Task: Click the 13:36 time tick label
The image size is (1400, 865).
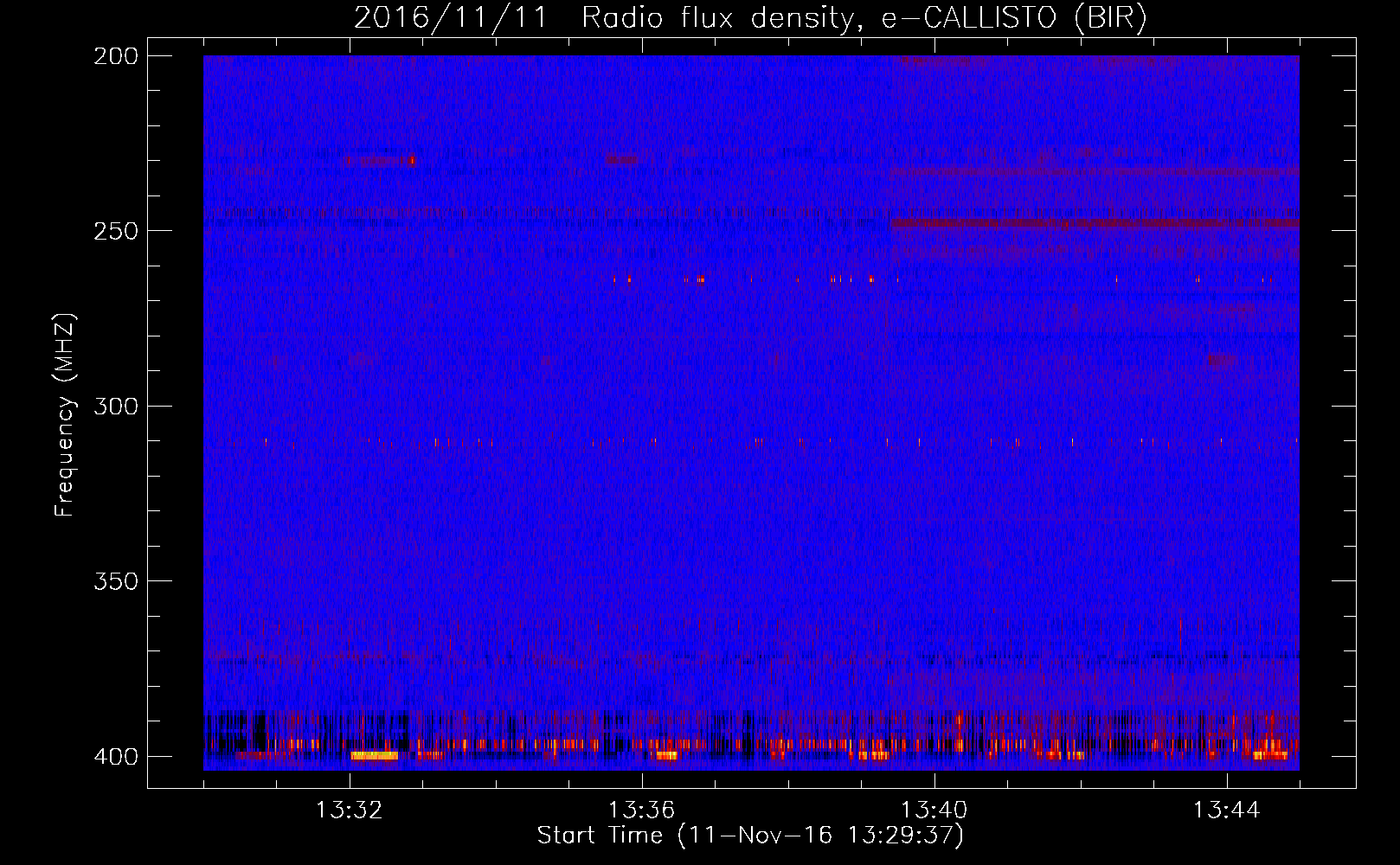Action: point(642,811)
